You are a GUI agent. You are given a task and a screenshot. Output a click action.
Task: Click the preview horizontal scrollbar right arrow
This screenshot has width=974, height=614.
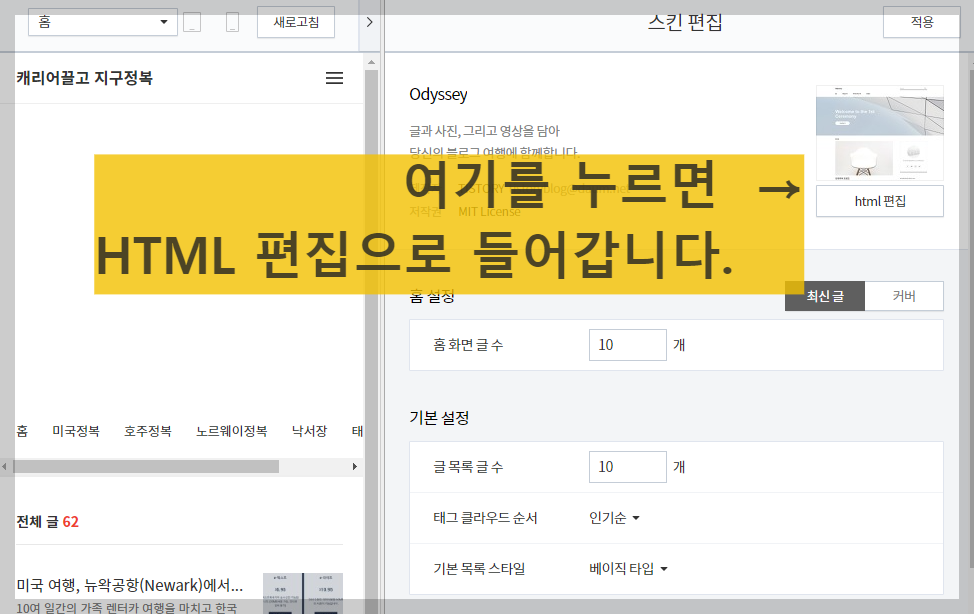pos(355,467)
